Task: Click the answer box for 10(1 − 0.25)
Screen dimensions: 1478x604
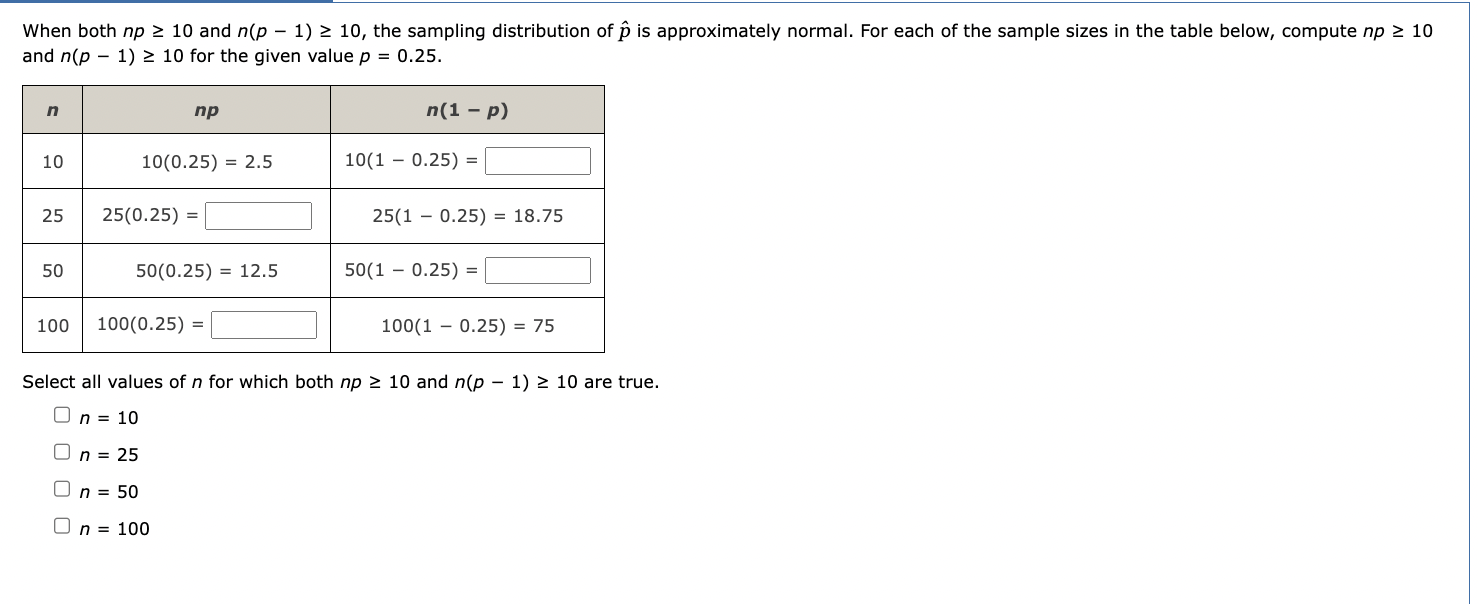Action: pos(537,161)
